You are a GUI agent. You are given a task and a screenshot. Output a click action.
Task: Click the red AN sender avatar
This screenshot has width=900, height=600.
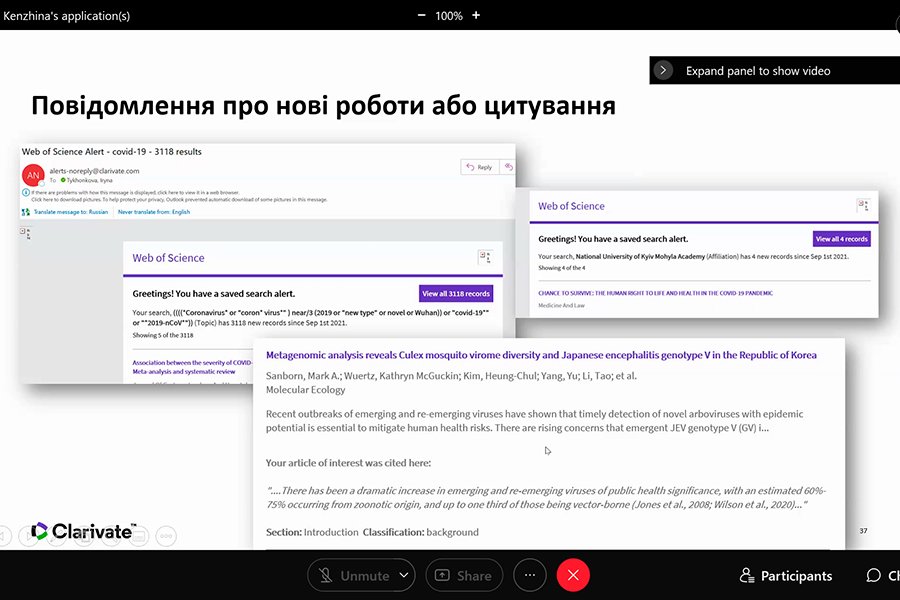pyautogui.click(x=33, y=175)
